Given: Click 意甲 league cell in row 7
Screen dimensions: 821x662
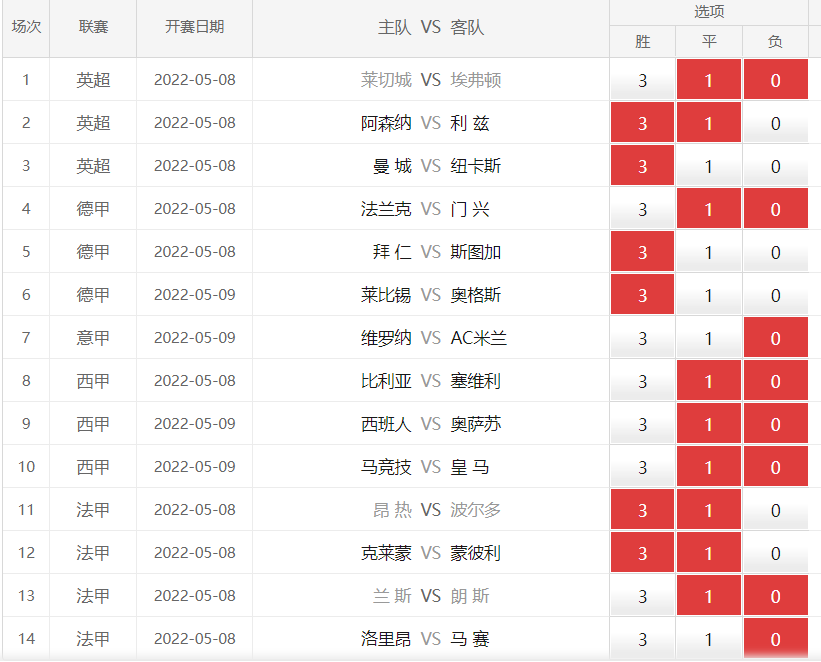Looking at the screenshot, I should tap(93, 337).
